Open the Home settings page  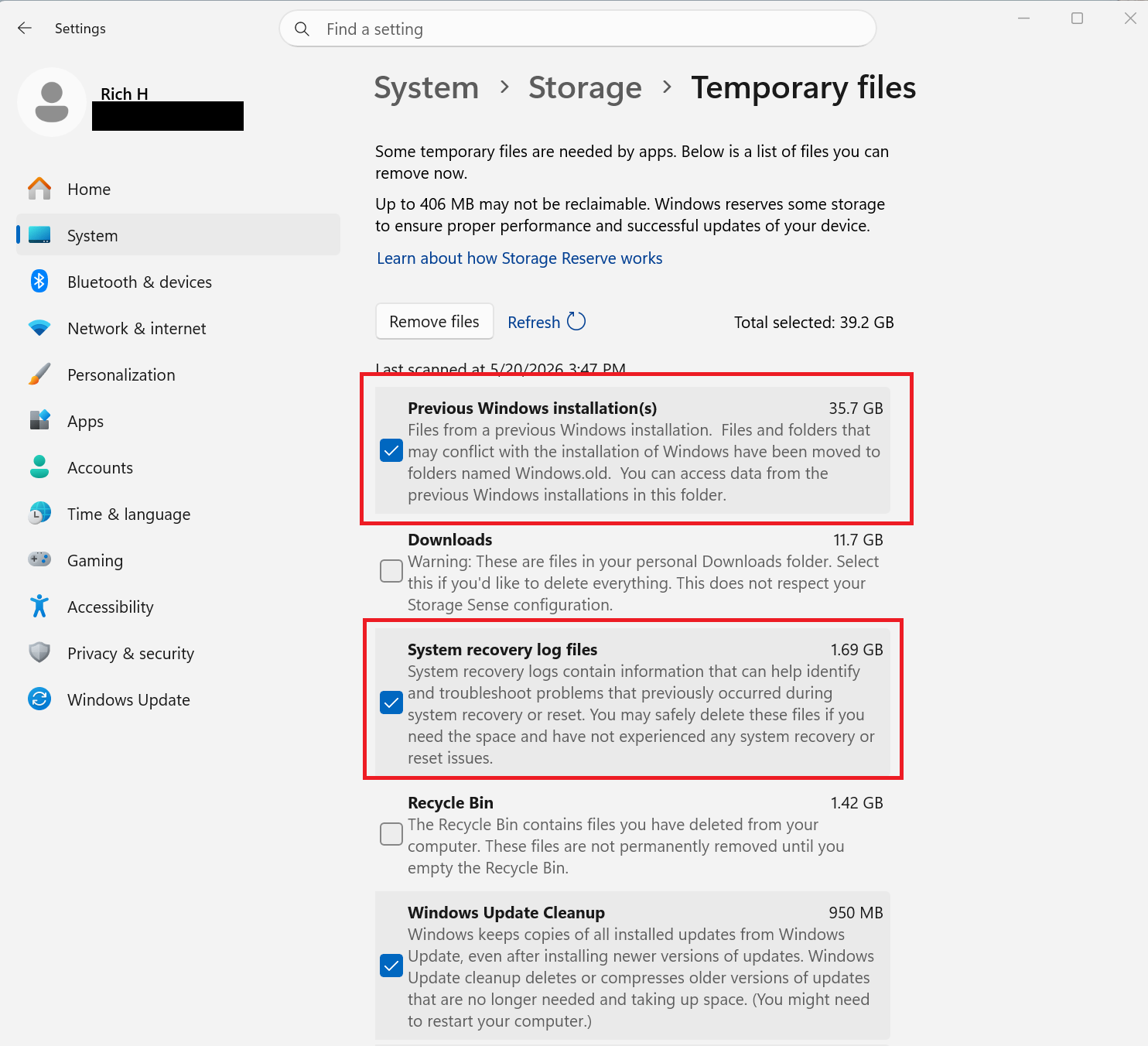(178, 189)
